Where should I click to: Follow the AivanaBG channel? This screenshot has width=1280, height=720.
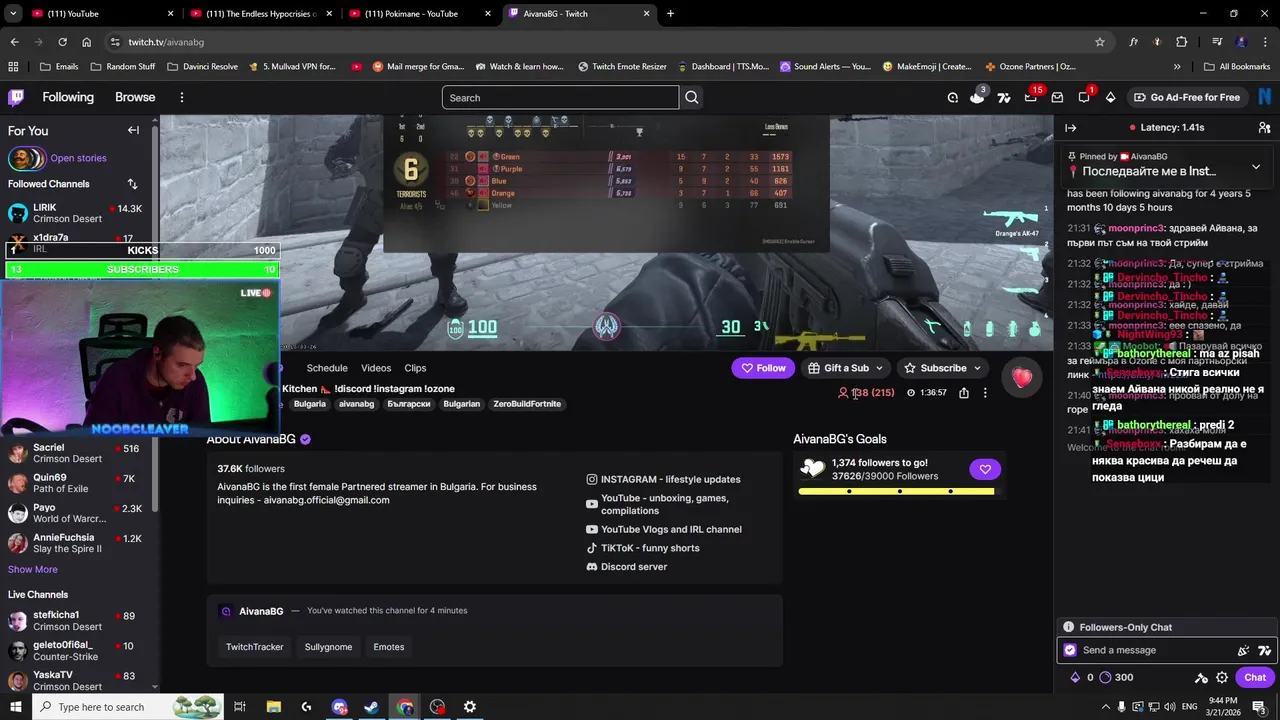[x=763, y=368]
